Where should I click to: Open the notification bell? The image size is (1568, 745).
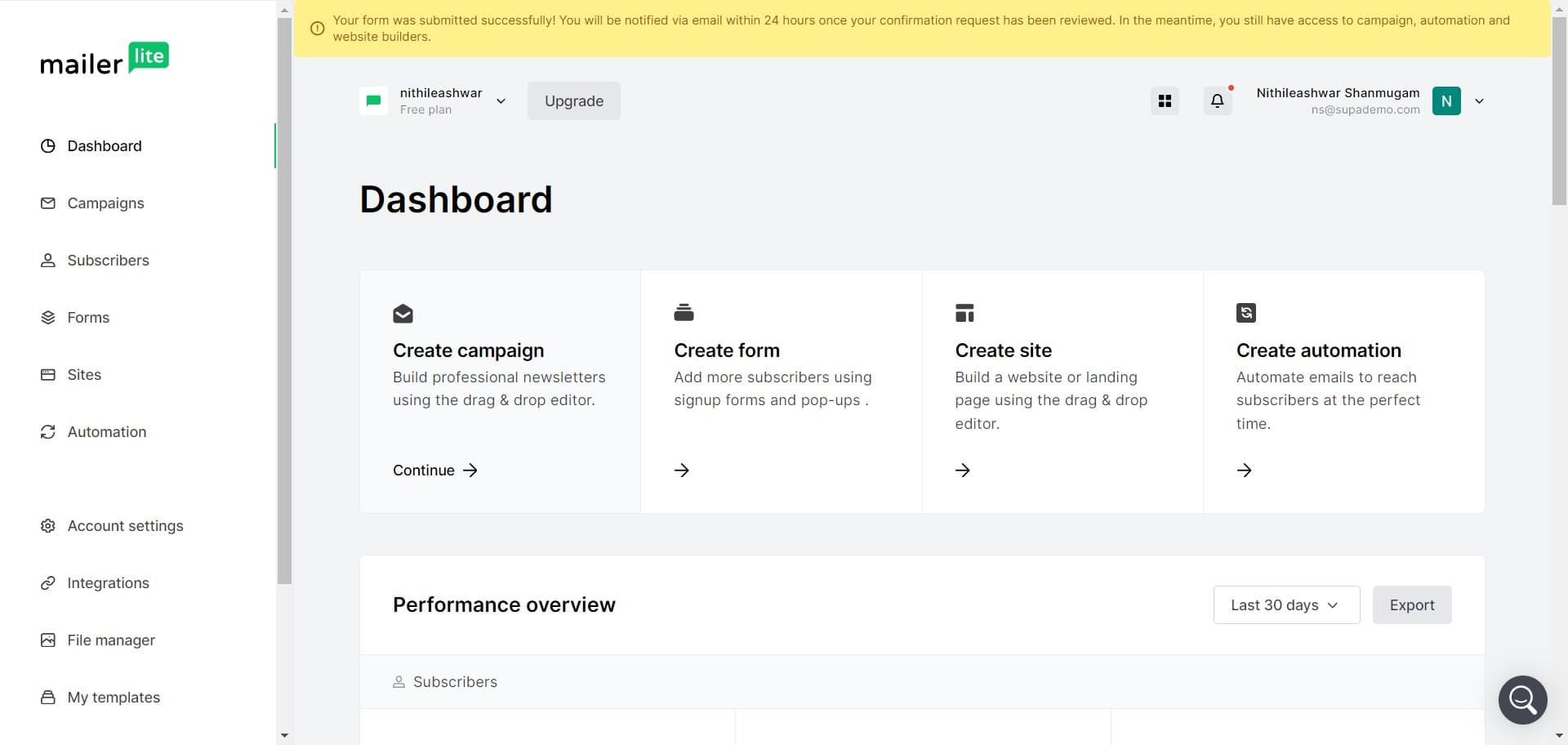click(1217, 100)
